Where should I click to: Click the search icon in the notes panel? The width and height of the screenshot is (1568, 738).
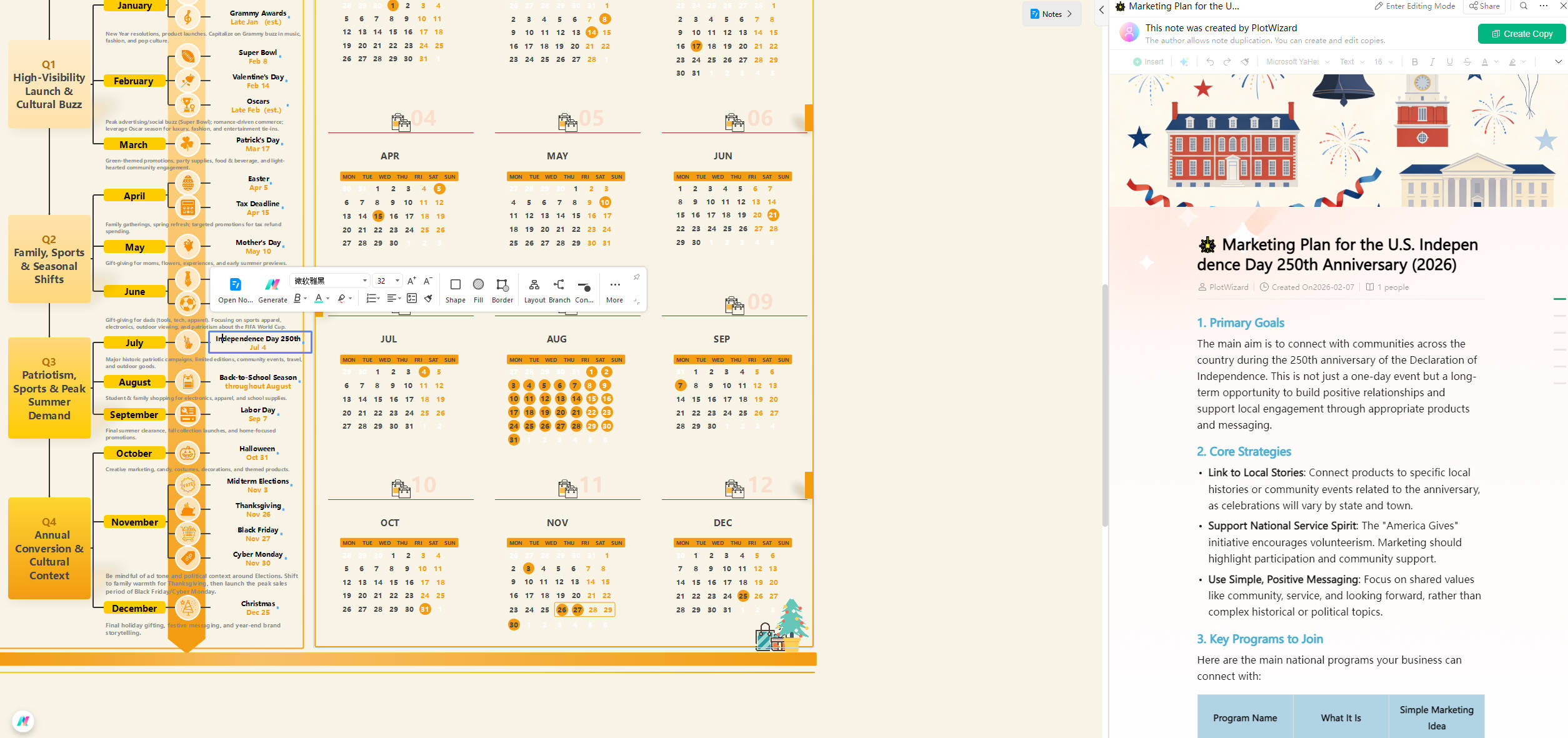(1524, 6)
